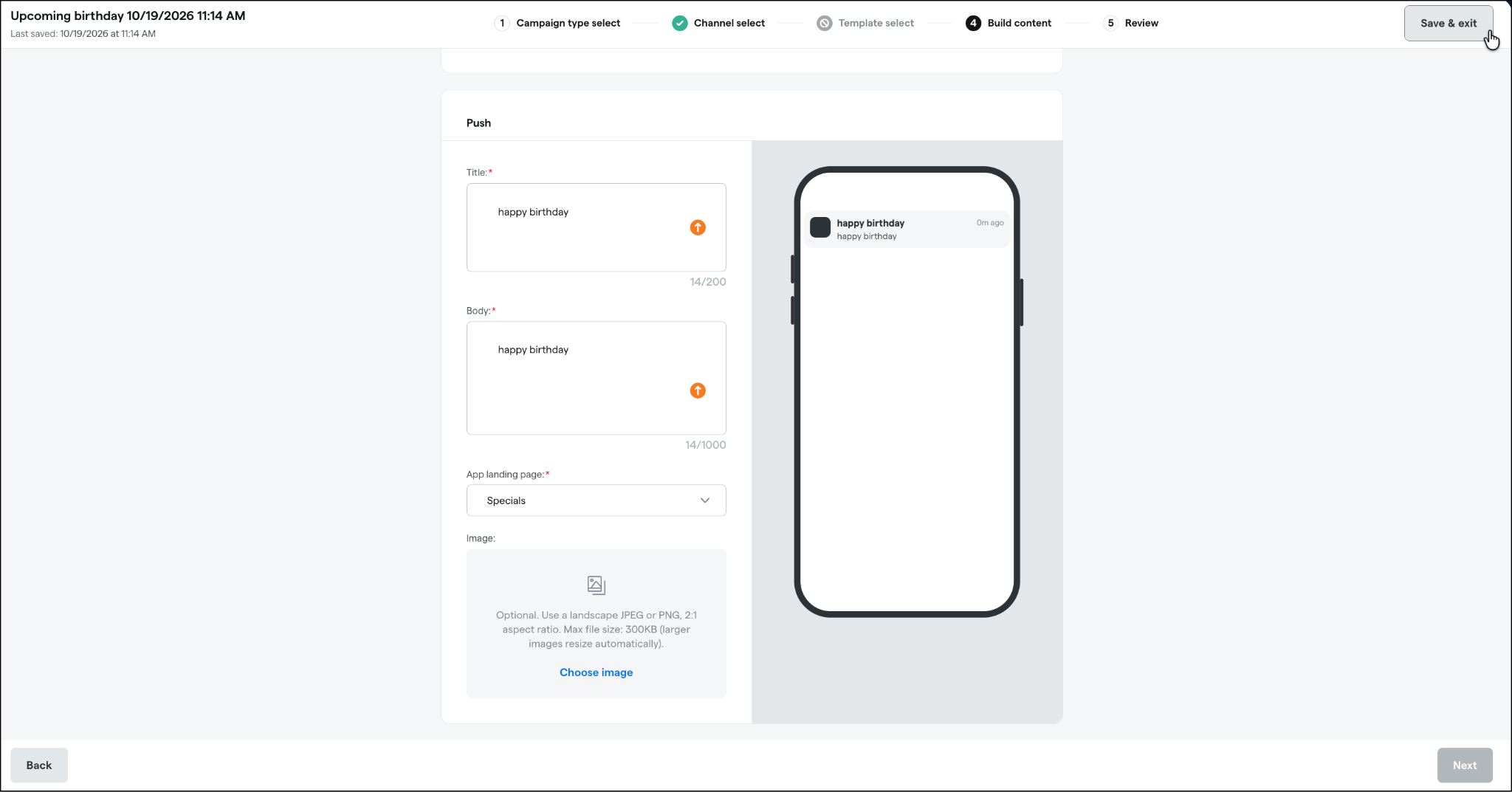The image size is (1512, 792).
Task: Click the image placeholder icon in upload area
Action: (597, 585)
